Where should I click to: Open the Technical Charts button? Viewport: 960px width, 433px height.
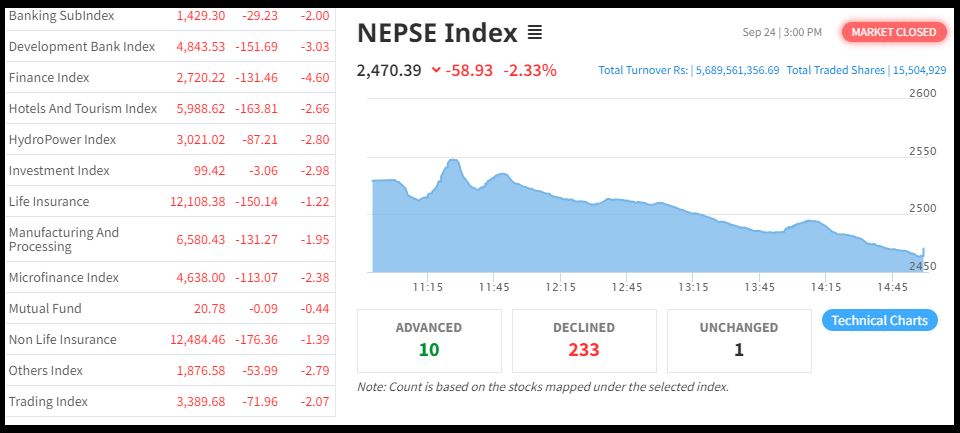879,321
